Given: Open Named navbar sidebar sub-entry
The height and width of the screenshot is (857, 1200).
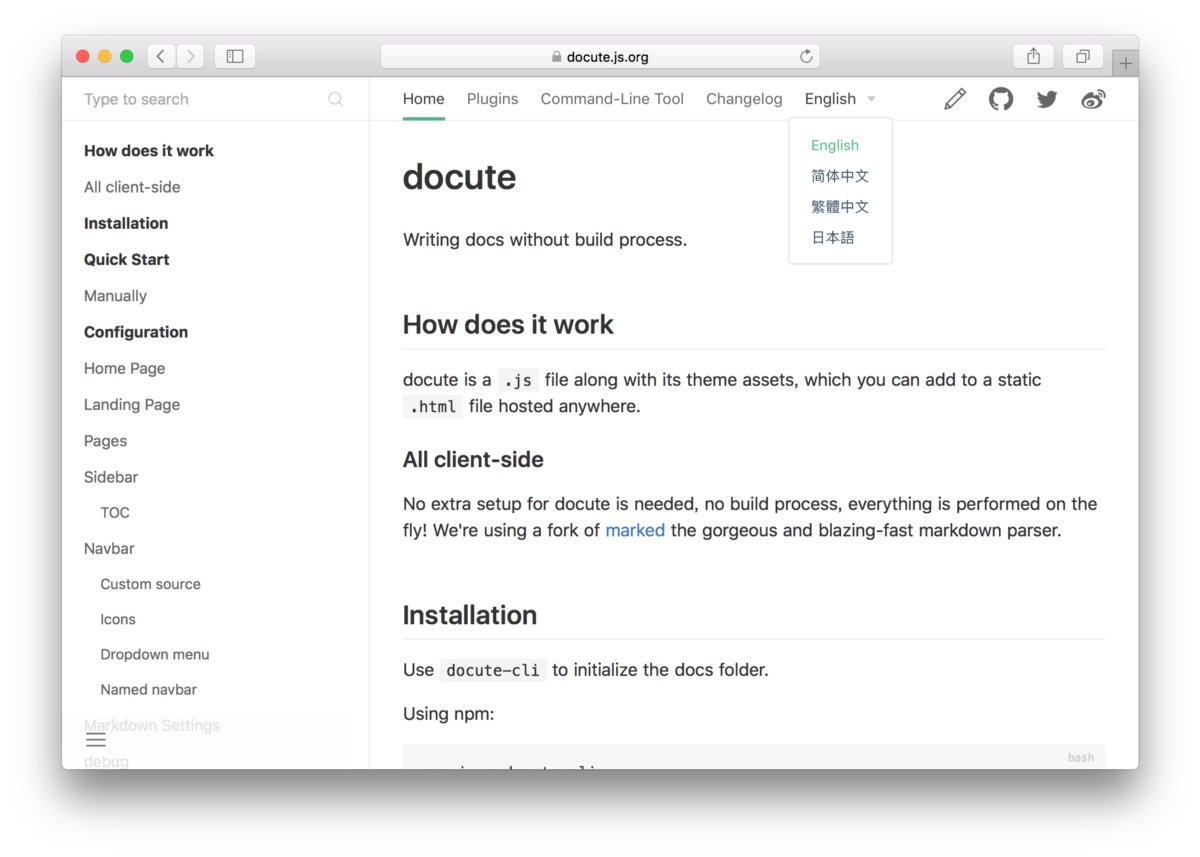Looking at the screenshot, I should coord(148,689).
